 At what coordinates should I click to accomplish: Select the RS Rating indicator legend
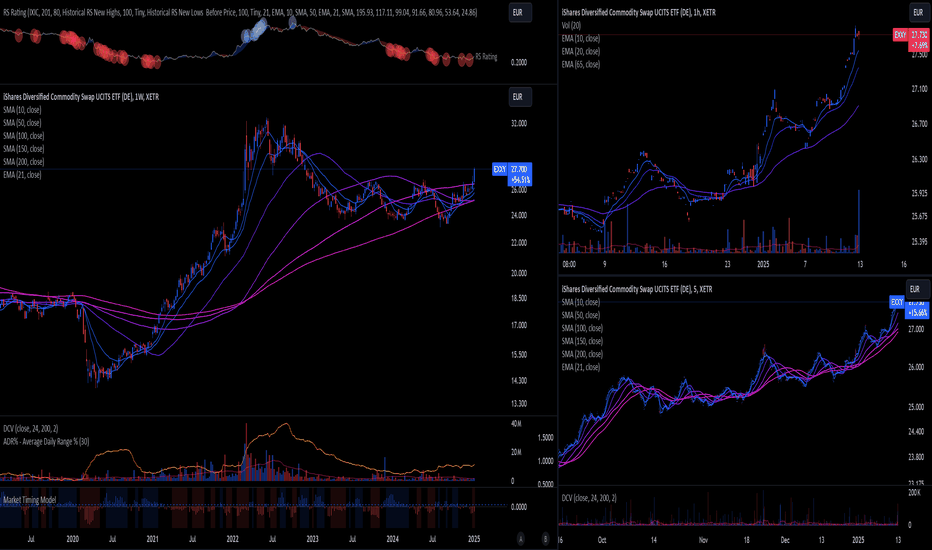coord(239,12)
